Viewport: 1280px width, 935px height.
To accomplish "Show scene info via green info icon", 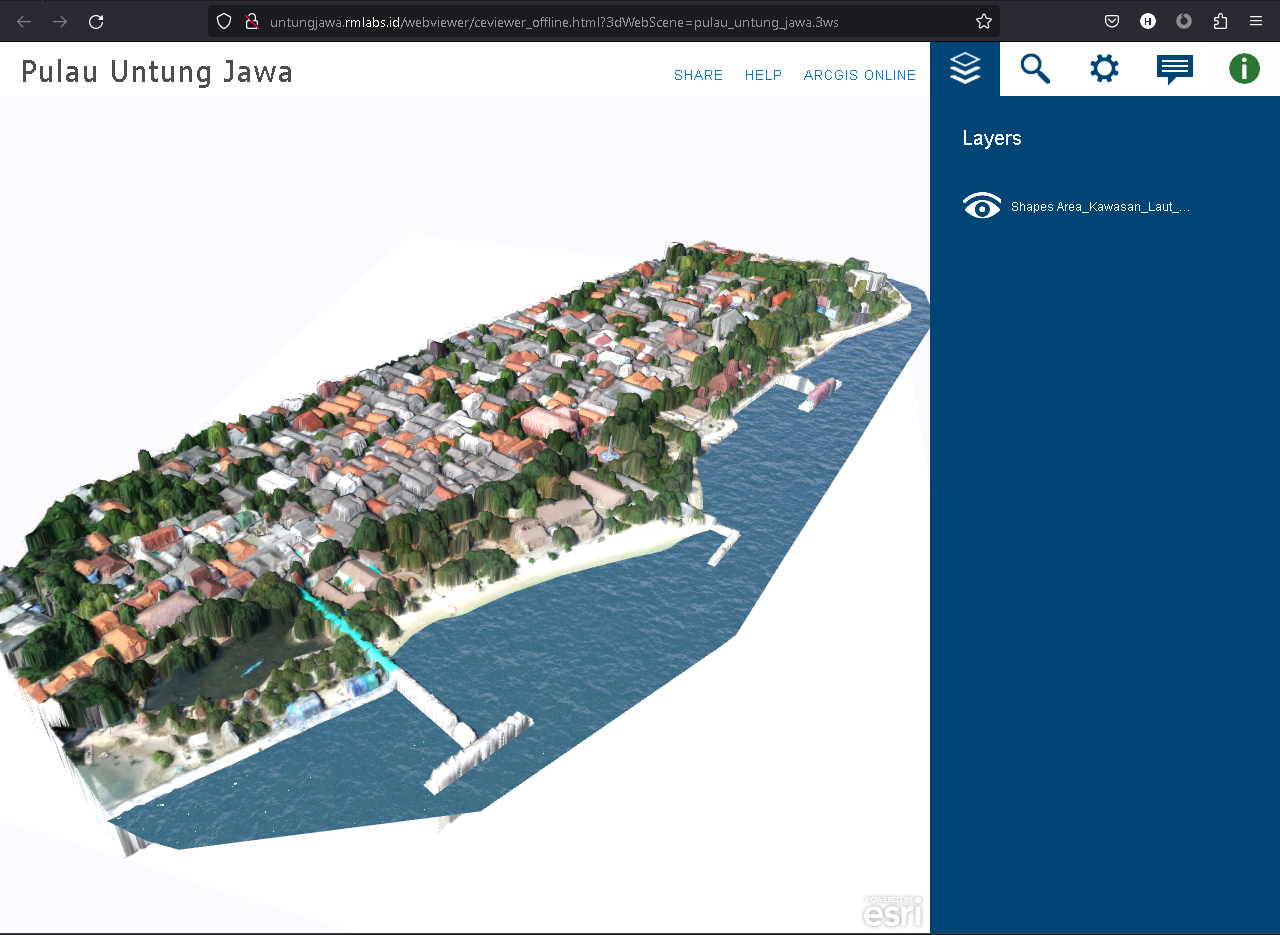I will tap(1244, 69).
